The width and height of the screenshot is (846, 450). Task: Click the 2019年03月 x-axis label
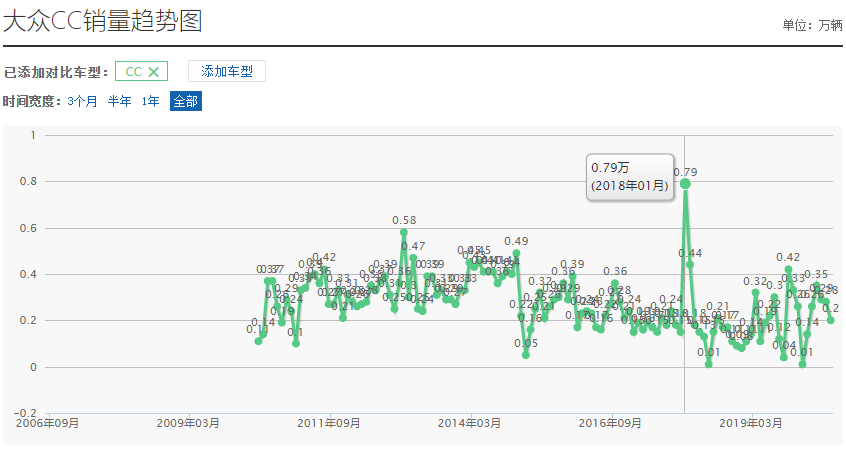pos(750,423)
